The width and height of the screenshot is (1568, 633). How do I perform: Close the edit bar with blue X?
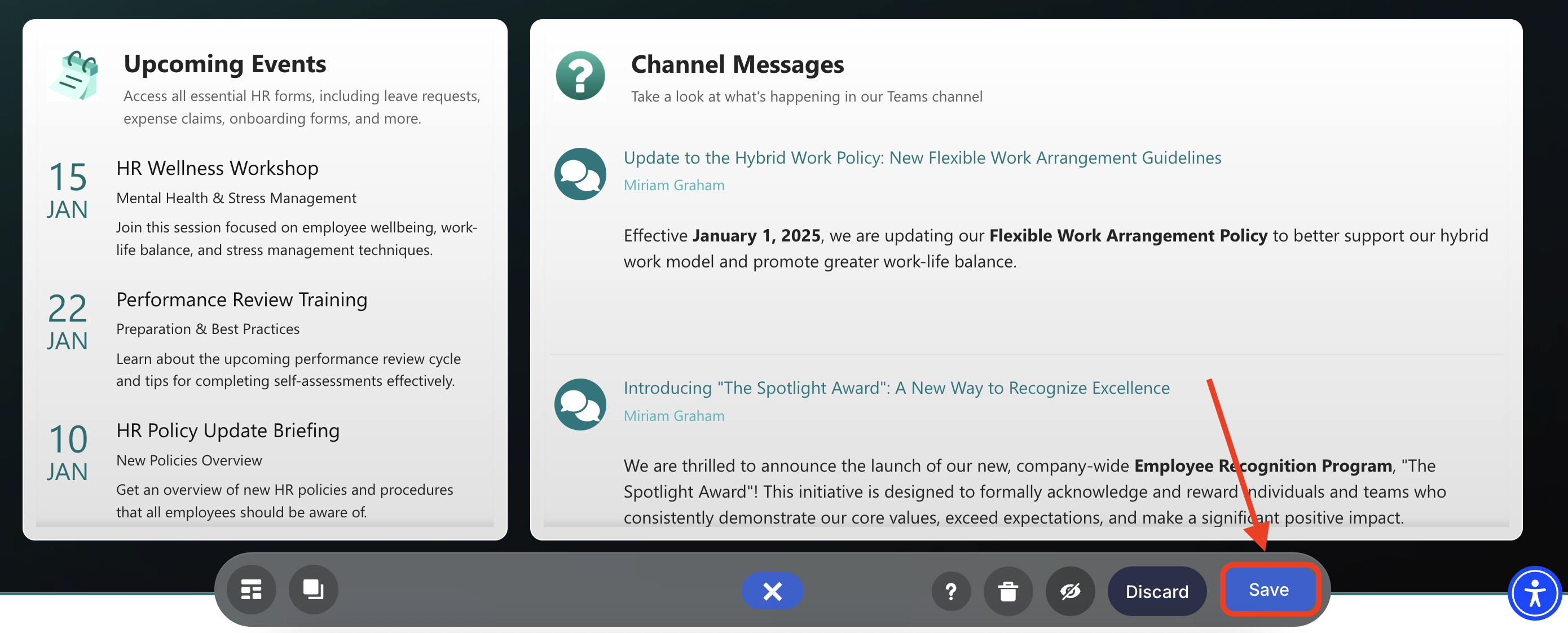[772, 591]
